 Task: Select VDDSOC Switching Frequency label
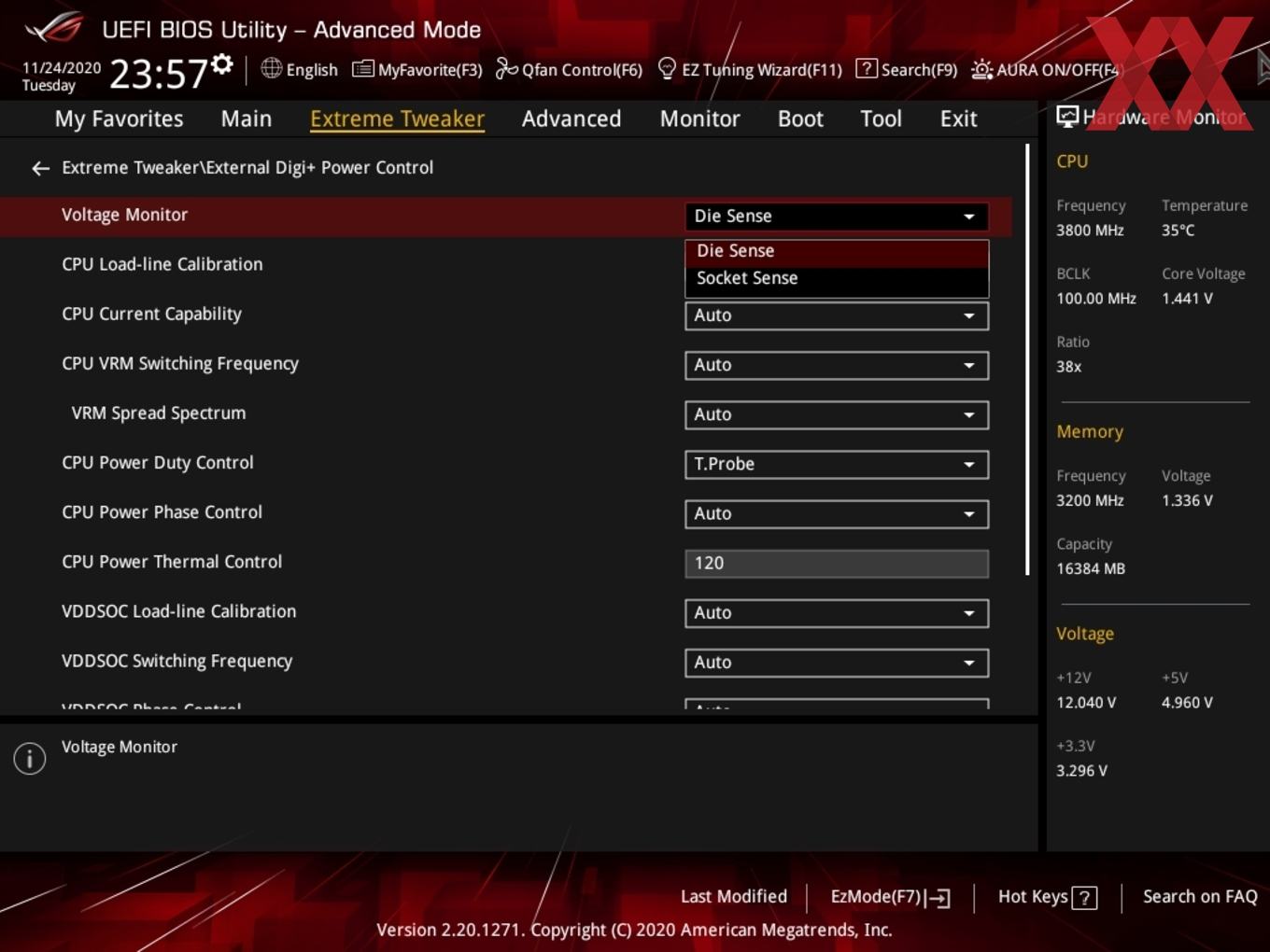(176, 660)
